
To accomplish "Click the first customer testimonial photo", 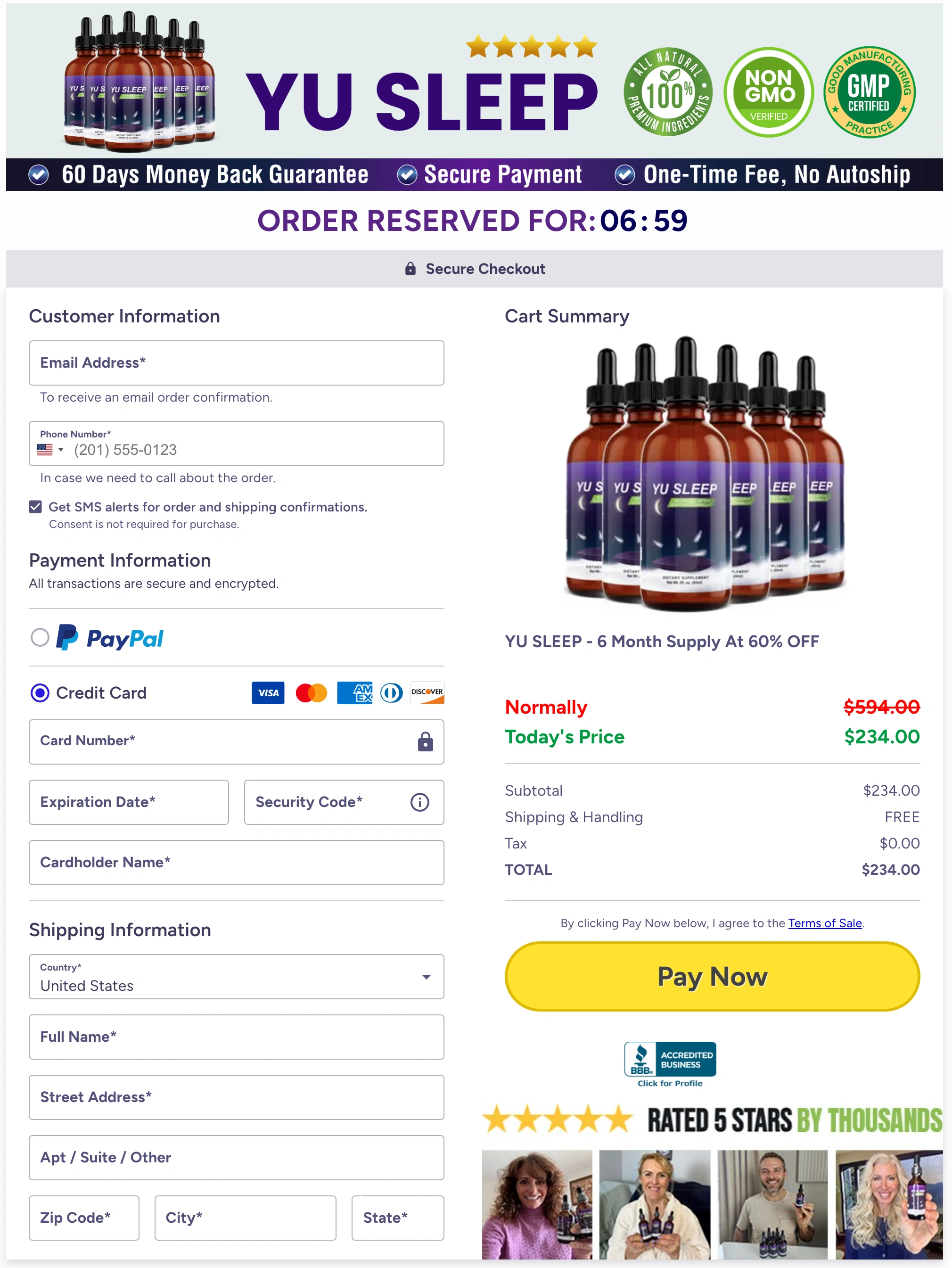I will (x=537, y=1204).
